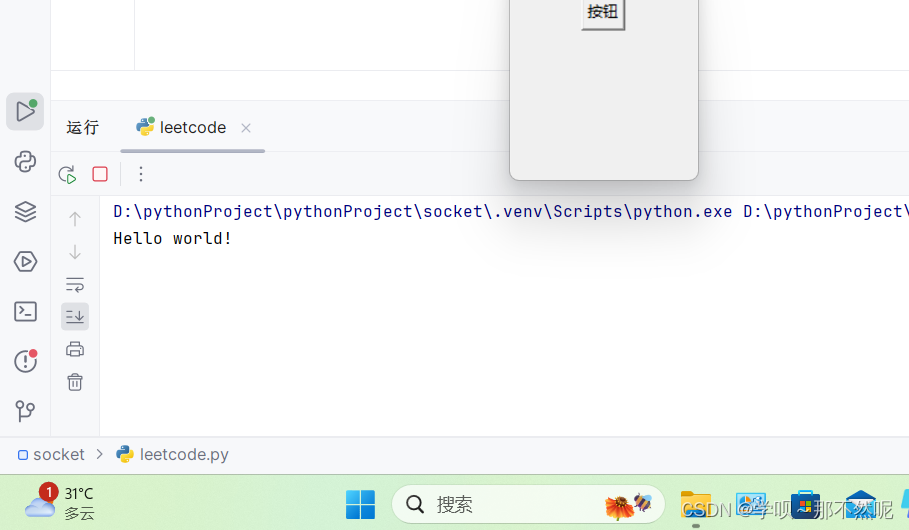This screenshot has height=530, width=909.
Task: Click the 运行 panel title
Action: pos(82,128)
